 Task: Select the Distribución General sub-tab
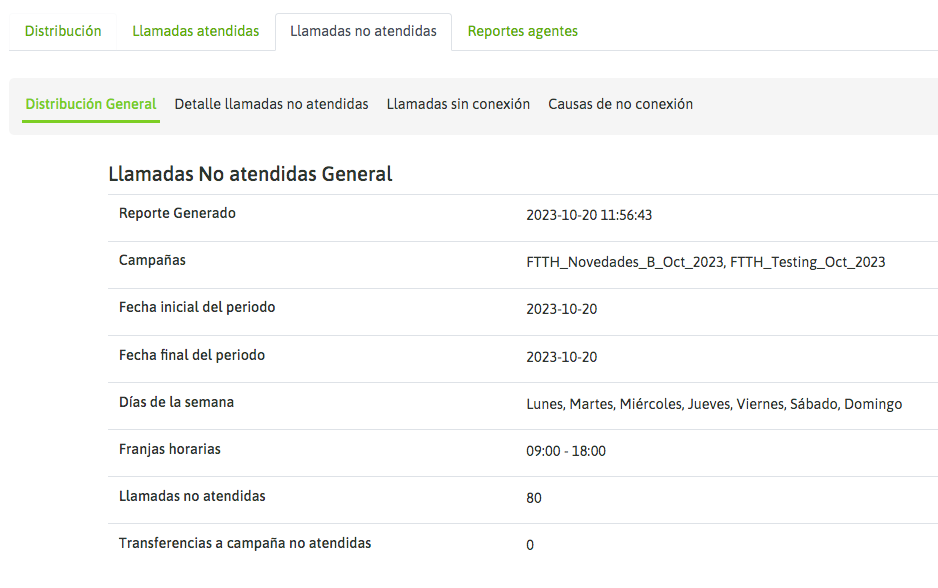(x=91, y=104)
